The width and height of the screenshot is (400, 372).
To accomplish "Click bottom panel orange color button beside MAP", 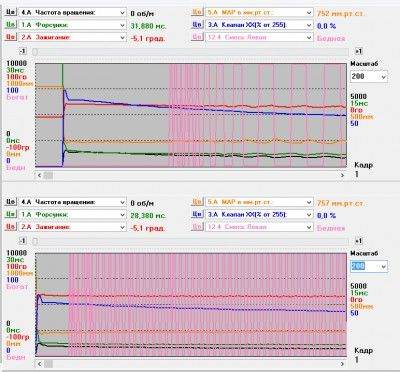I will point(197,202).
